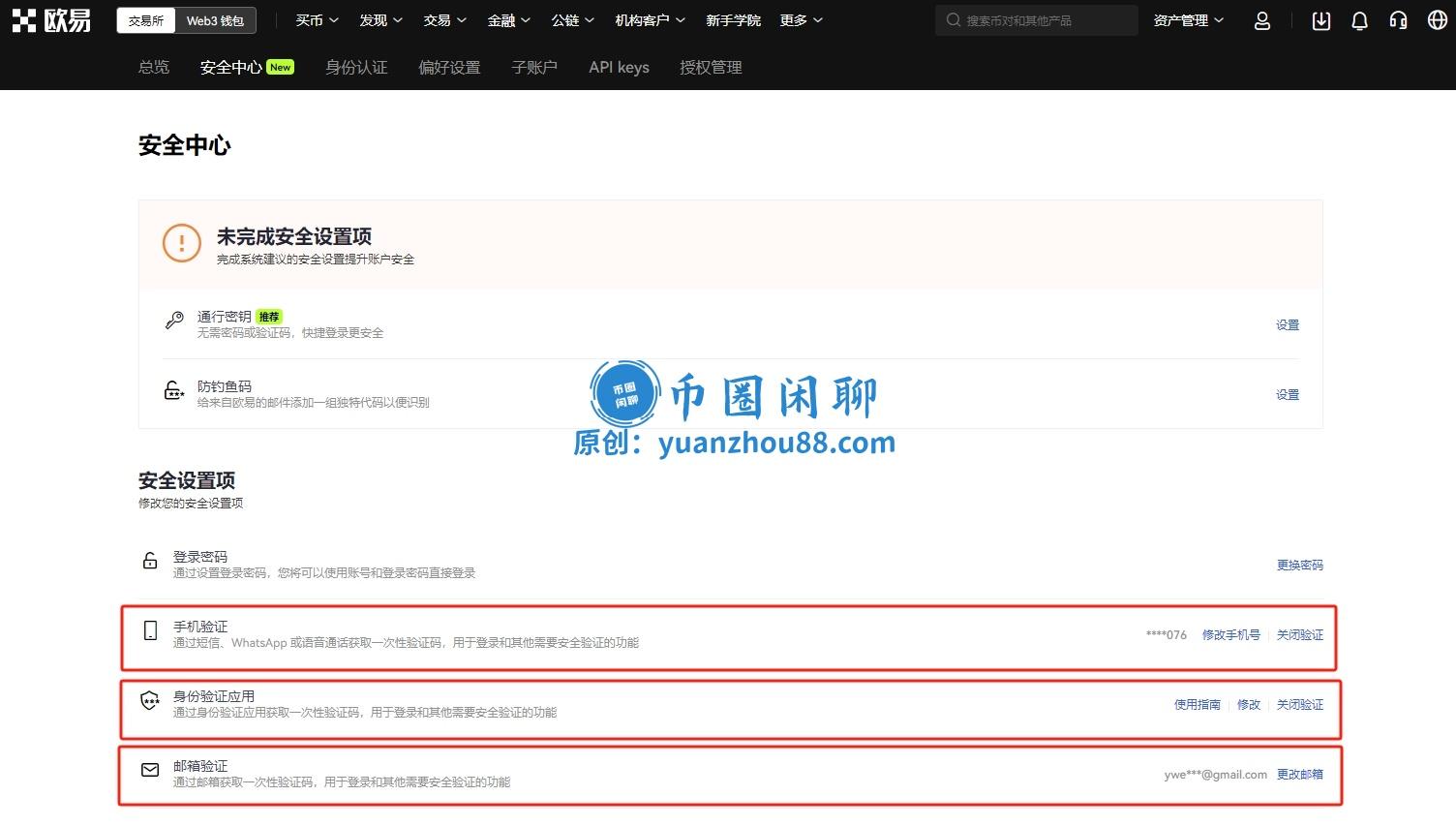Click the anti-phishing code fishhook icon
The image size is (1456, 827).
click(174, 389)
